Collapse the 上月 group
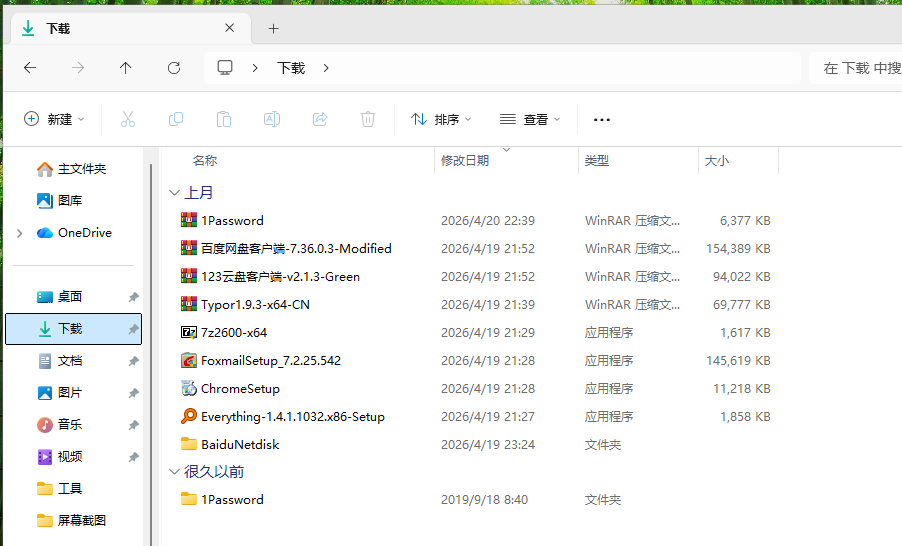902x546 pixels. click(x=174, y=193)
